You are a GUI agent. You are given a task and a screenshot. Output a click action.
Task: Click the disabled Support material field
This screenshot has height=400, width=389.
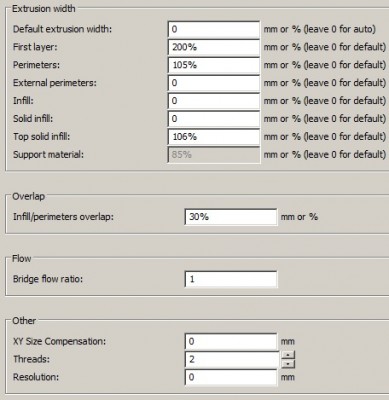(214, 155)
